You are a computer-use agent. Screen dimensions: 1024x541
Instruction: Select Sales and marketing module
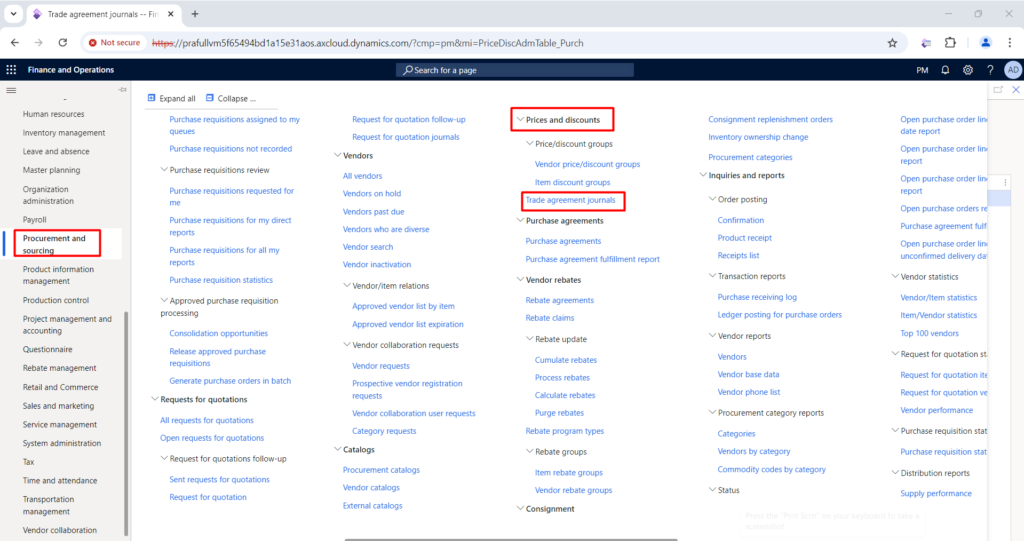coord(58,406)
